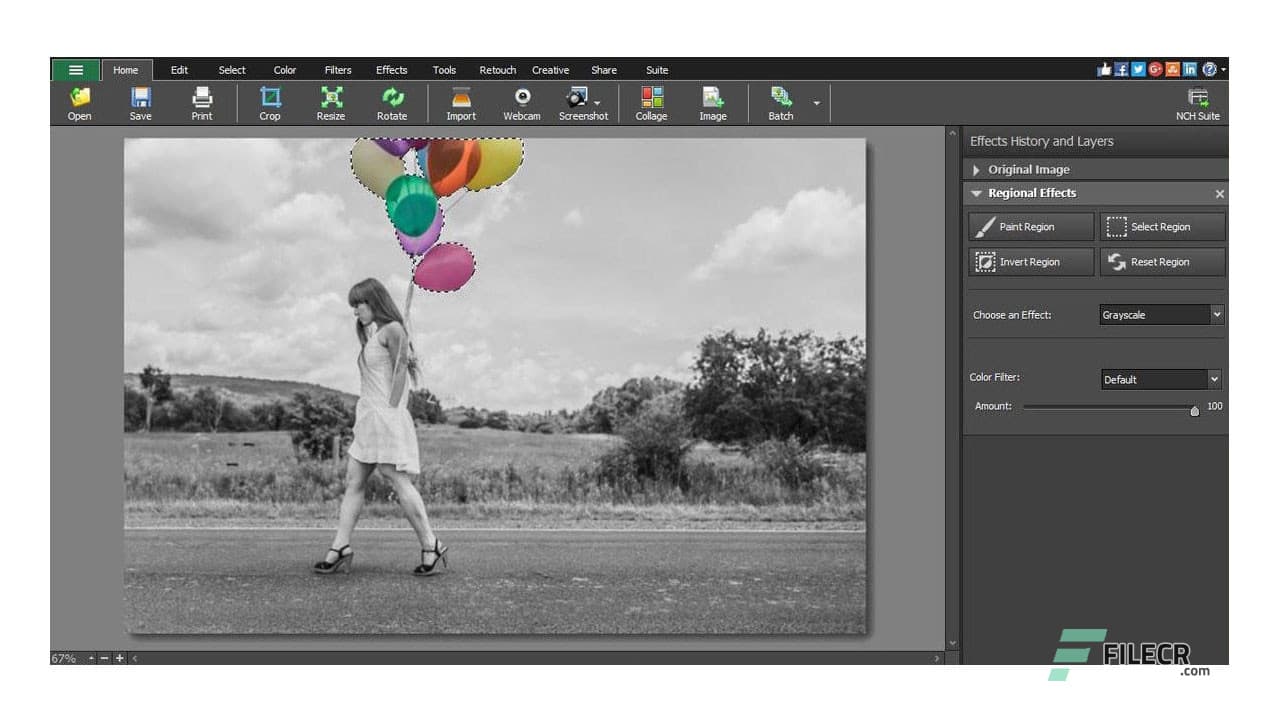Select the Crop tool

click(269, 103)
